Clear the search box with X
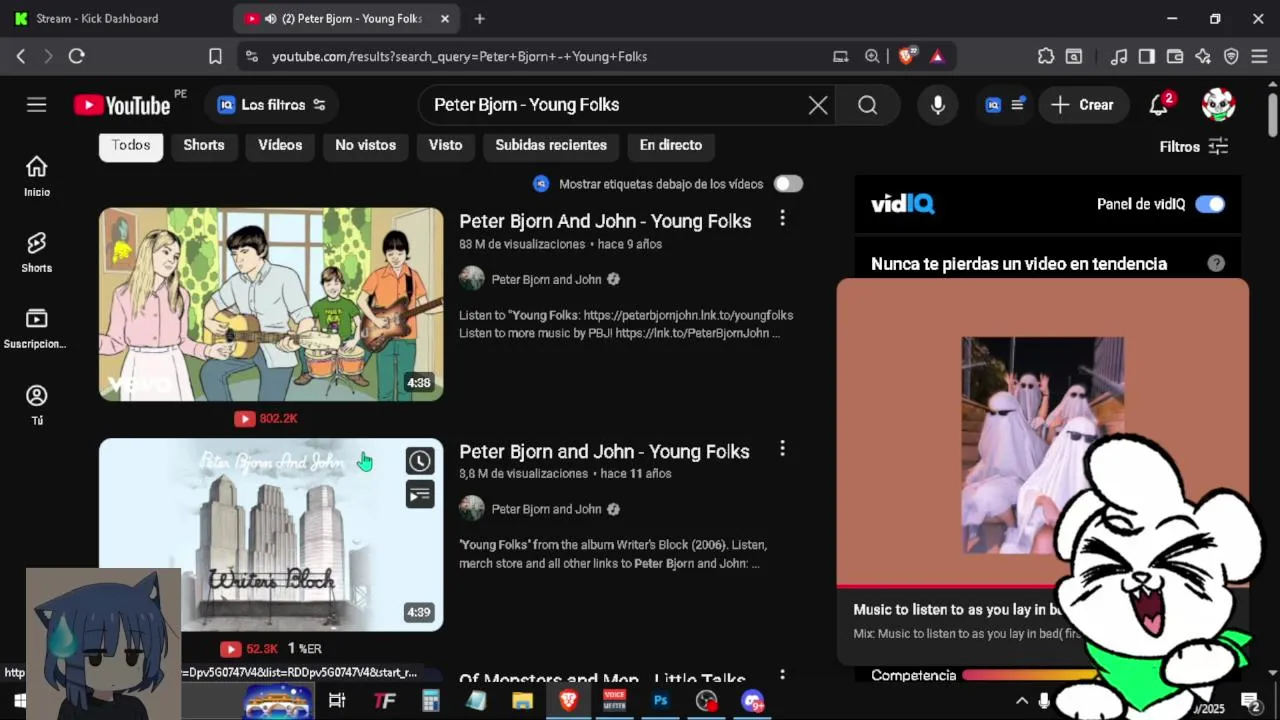 (818, 105)
